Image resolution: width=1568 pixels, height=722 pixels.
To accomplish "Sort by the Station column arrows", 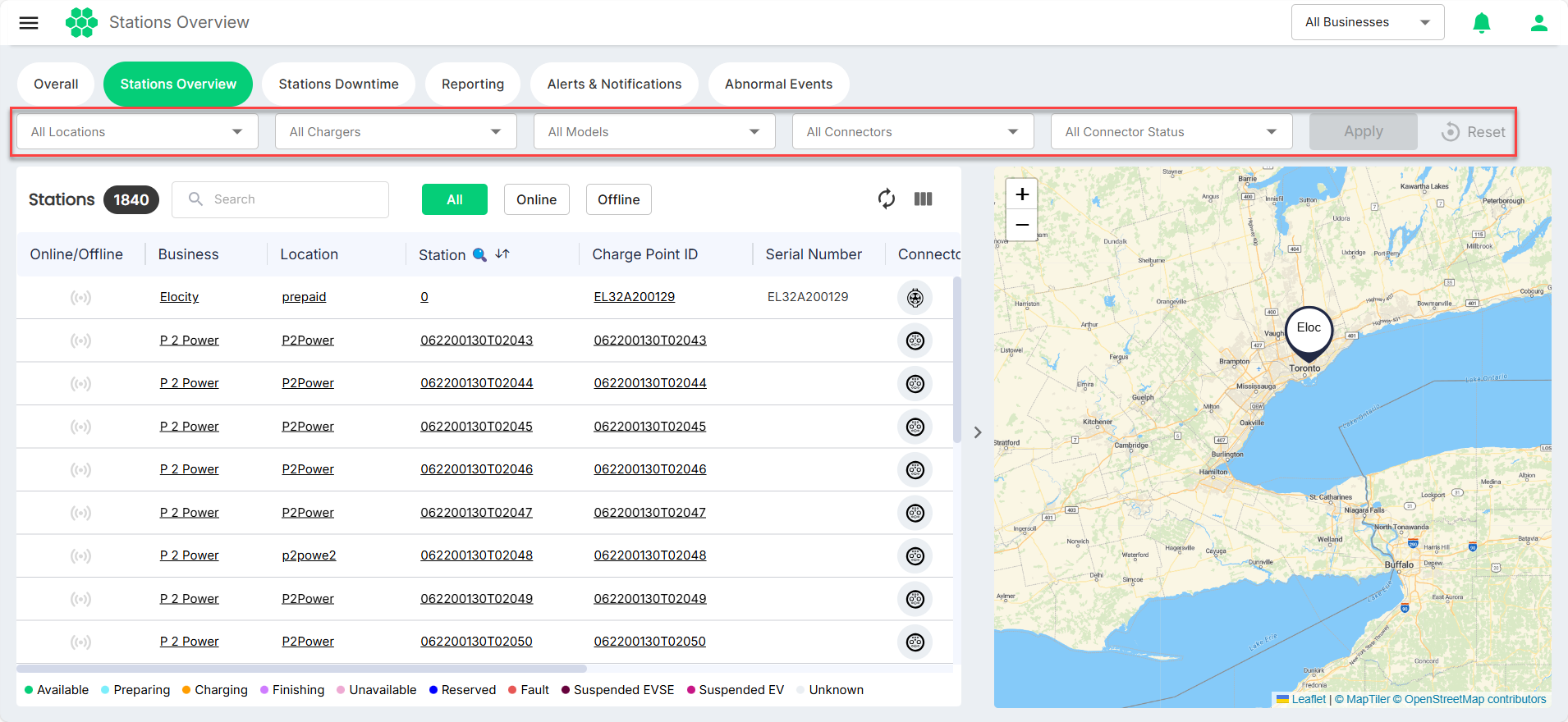I will click(x=502, y=254).
